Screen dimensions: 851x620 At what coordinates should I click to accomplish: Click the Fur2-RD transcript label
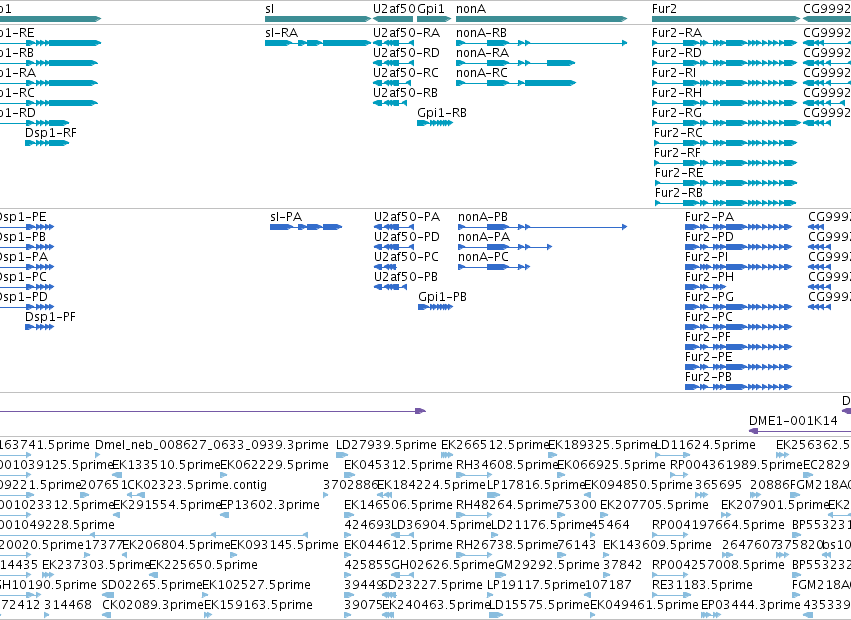click(x=677, y=53)
